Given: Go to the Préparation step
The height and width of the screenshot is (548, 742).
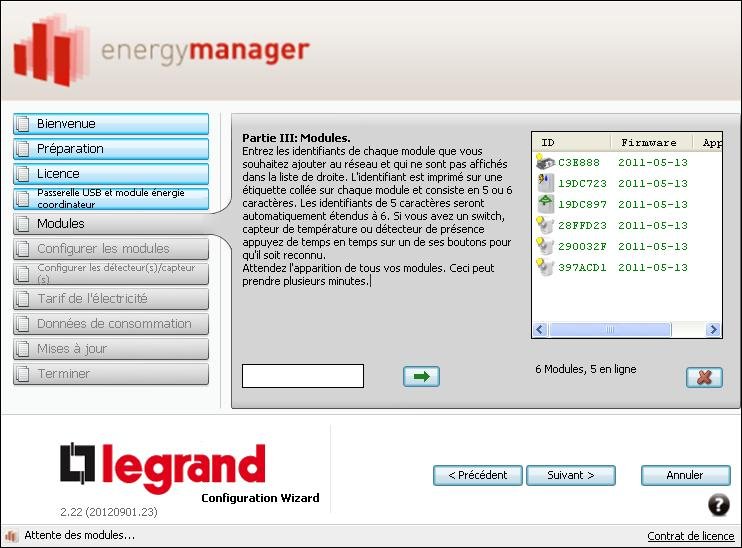Looking at the screenshot, I should pos(111,149).
